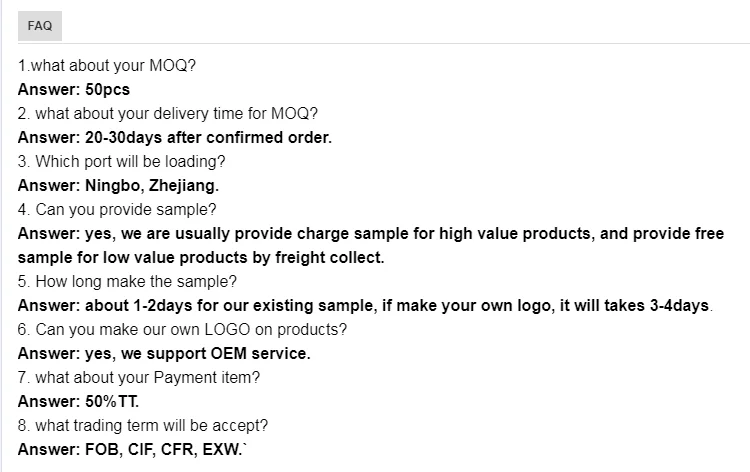Click the answer about 1-2days for existing sample
The width and height of the screenshot is (750, 472).
(x=365, y=306)
